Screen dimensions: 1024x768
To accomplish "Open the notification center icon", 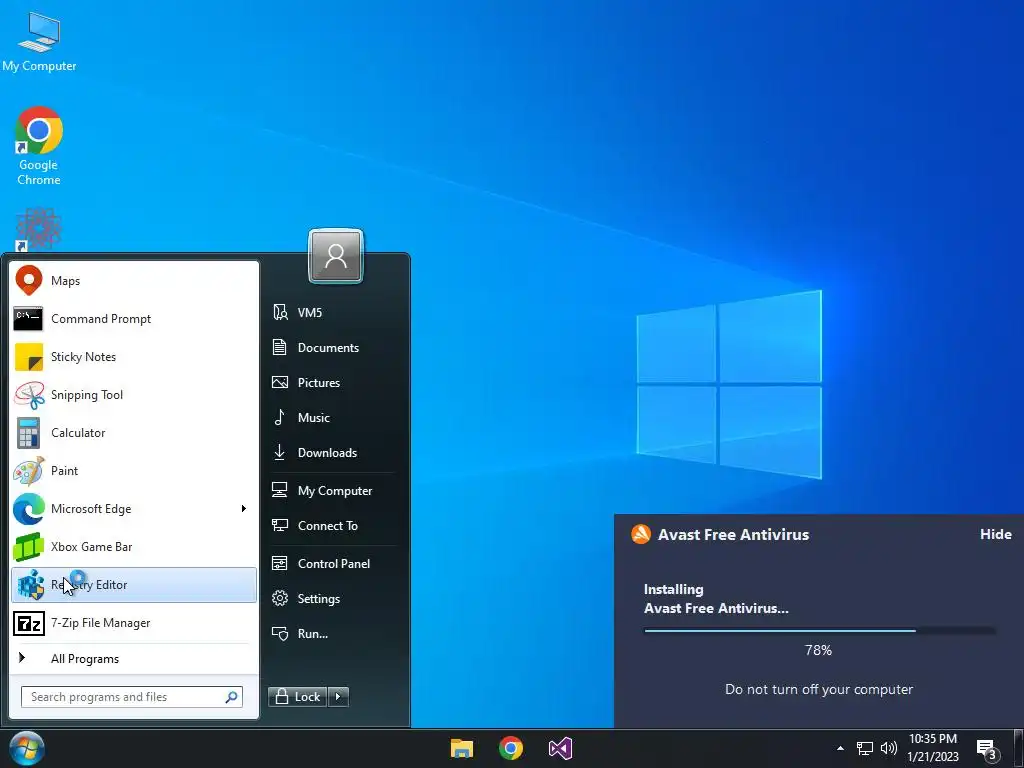I will point(987,750).
